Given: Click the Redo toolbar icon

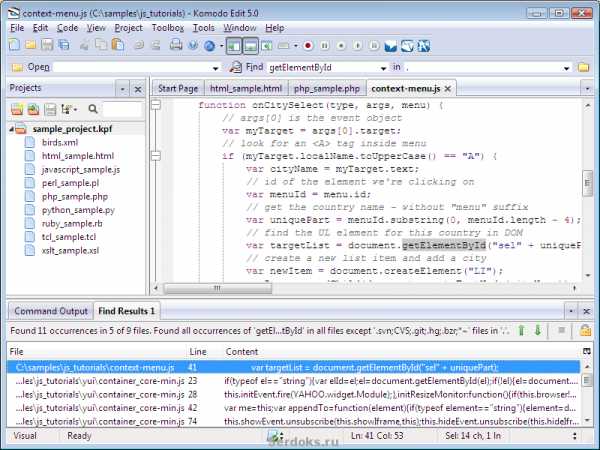Looking at the screenshot, I should pos(155,46).
